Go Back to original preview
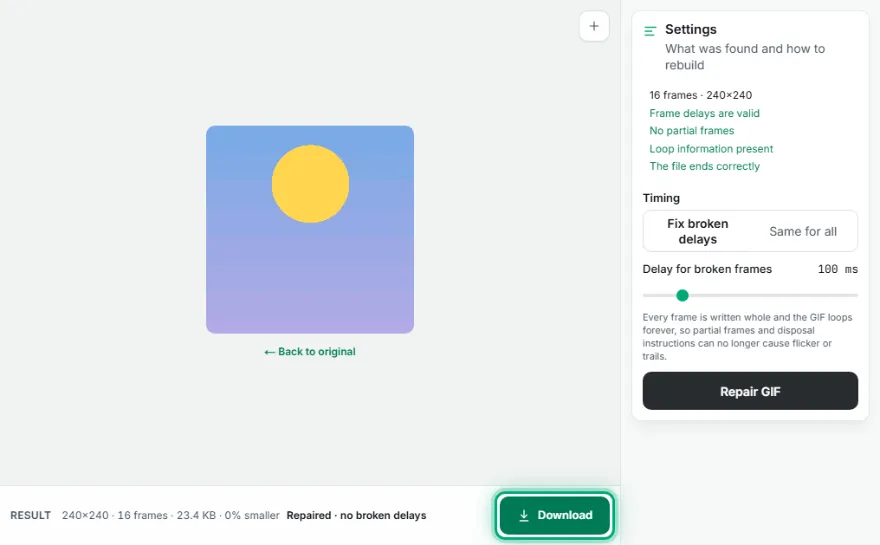This screenshot has width=880, height=545. coord(310,351)
